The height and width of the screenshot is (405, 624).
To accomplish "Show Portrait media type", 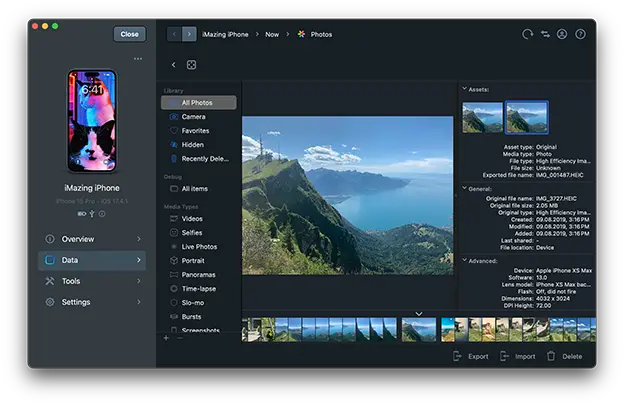I will (x=199, y=261).
